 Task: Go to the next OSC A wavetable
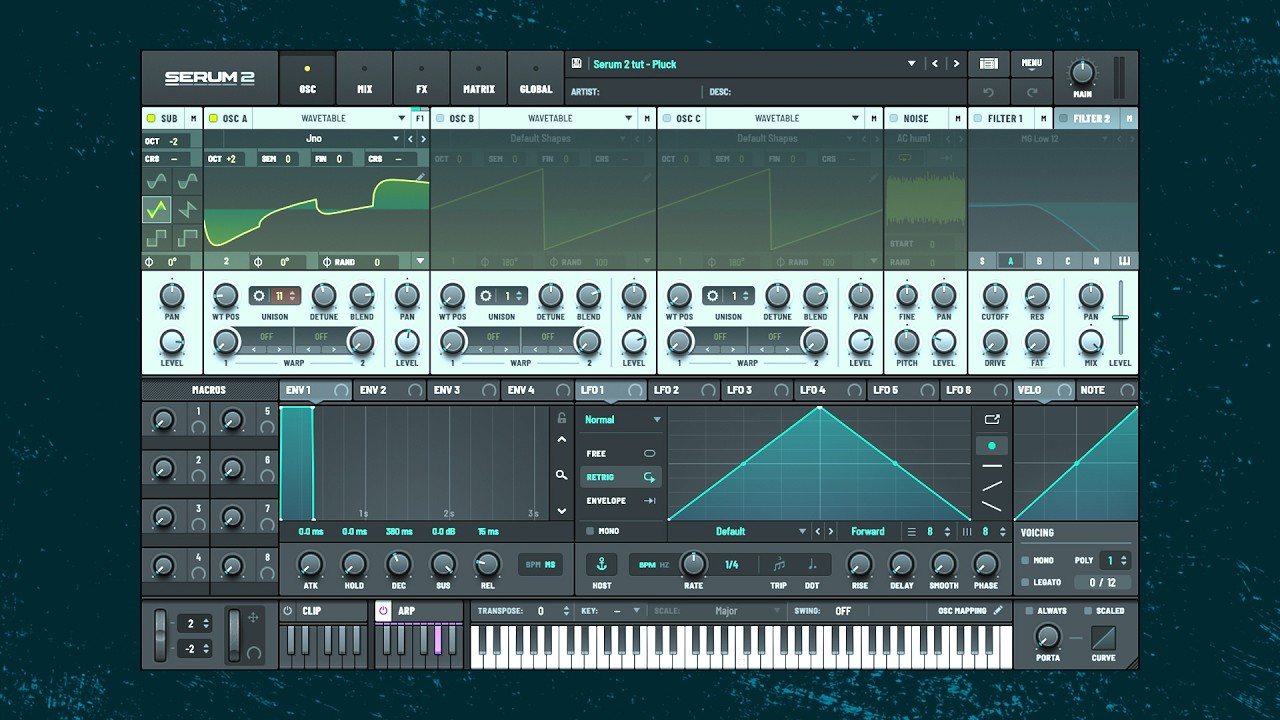(423, 139)
